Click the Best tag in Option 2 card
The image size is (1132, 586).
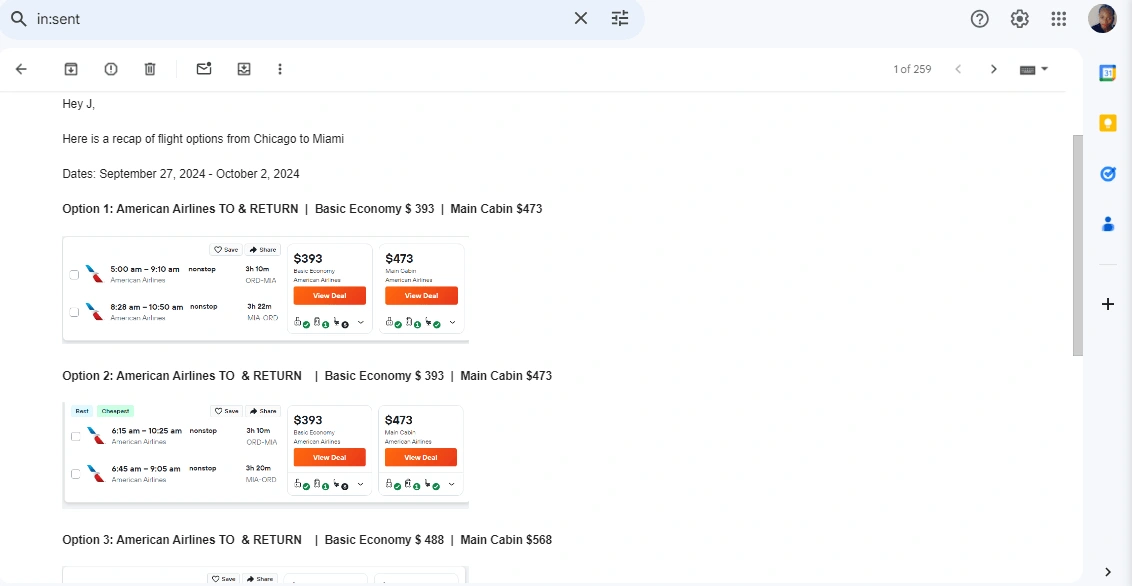pos(82,411)
